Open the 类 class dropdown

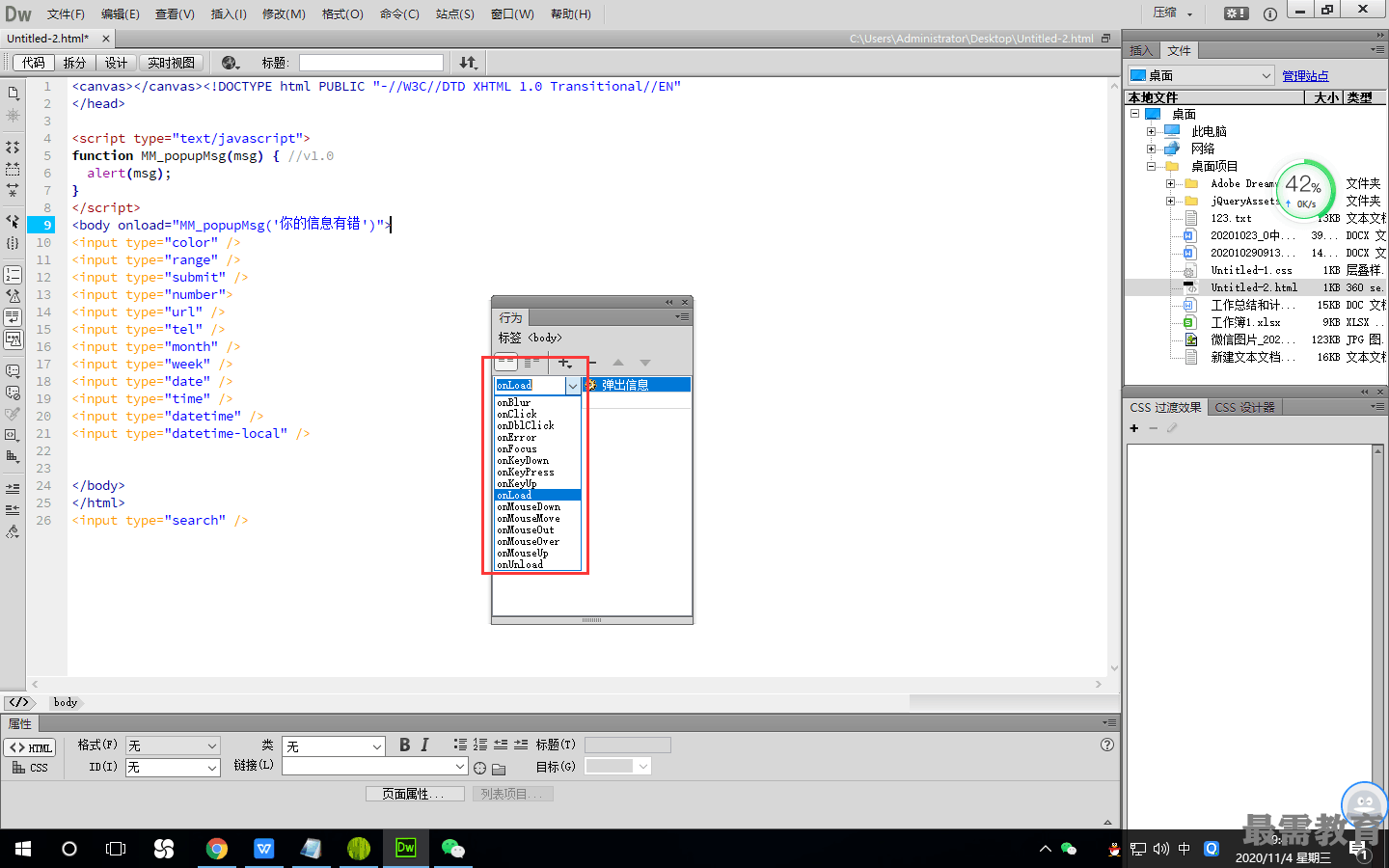[334, 746]
